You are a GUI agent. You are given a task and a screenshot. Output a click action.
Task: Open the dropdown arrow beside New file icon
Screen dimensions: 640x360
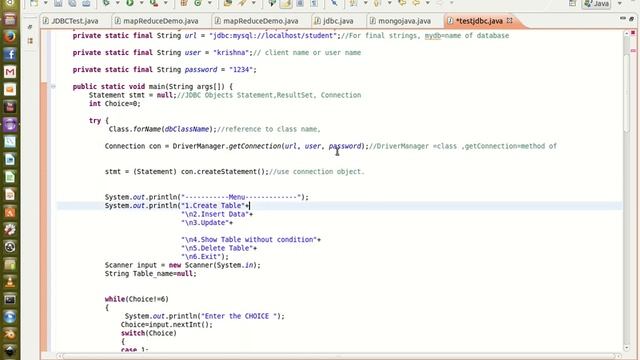[x=45, y=3]
